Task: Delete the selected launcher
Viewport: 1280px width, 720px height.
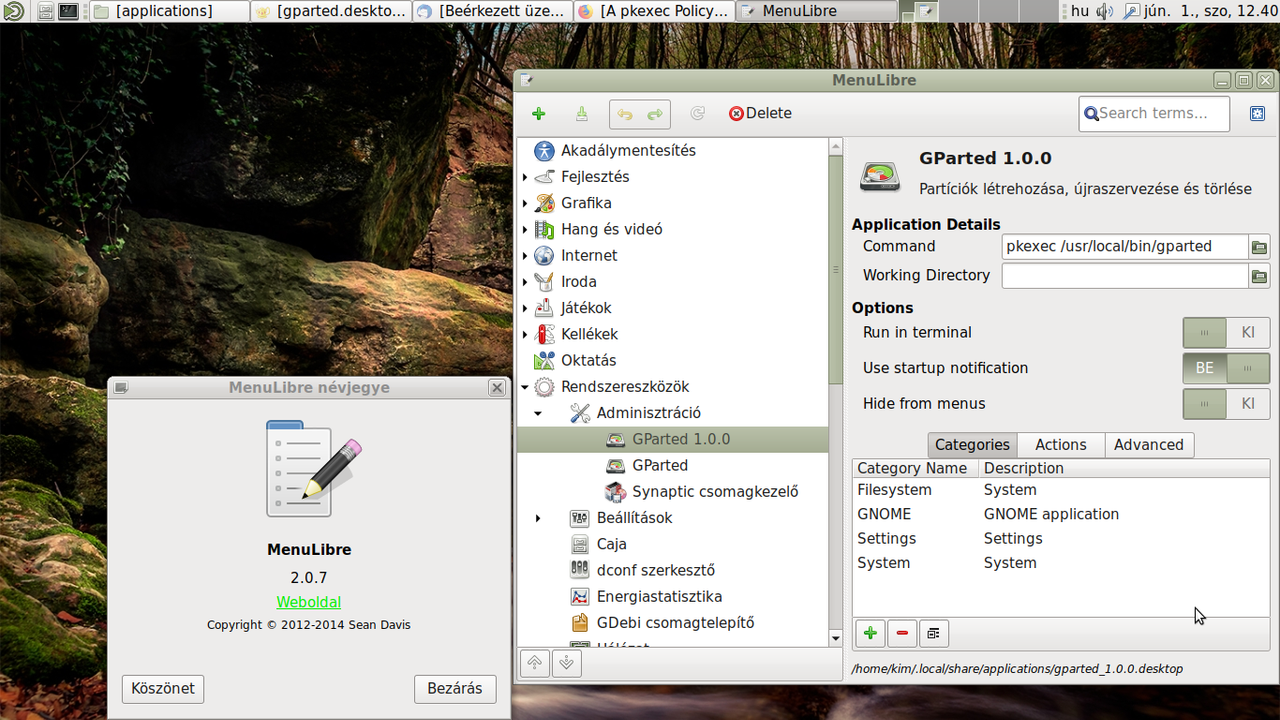Action: pyautogui.click(x=760, y=114)
